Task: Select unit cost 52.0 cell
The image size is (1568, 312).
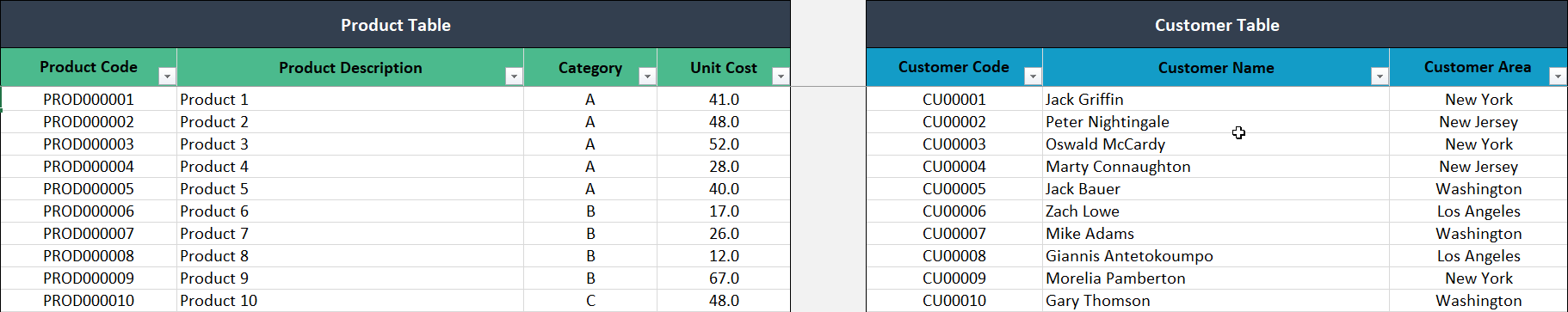Action: click(724, 144)
